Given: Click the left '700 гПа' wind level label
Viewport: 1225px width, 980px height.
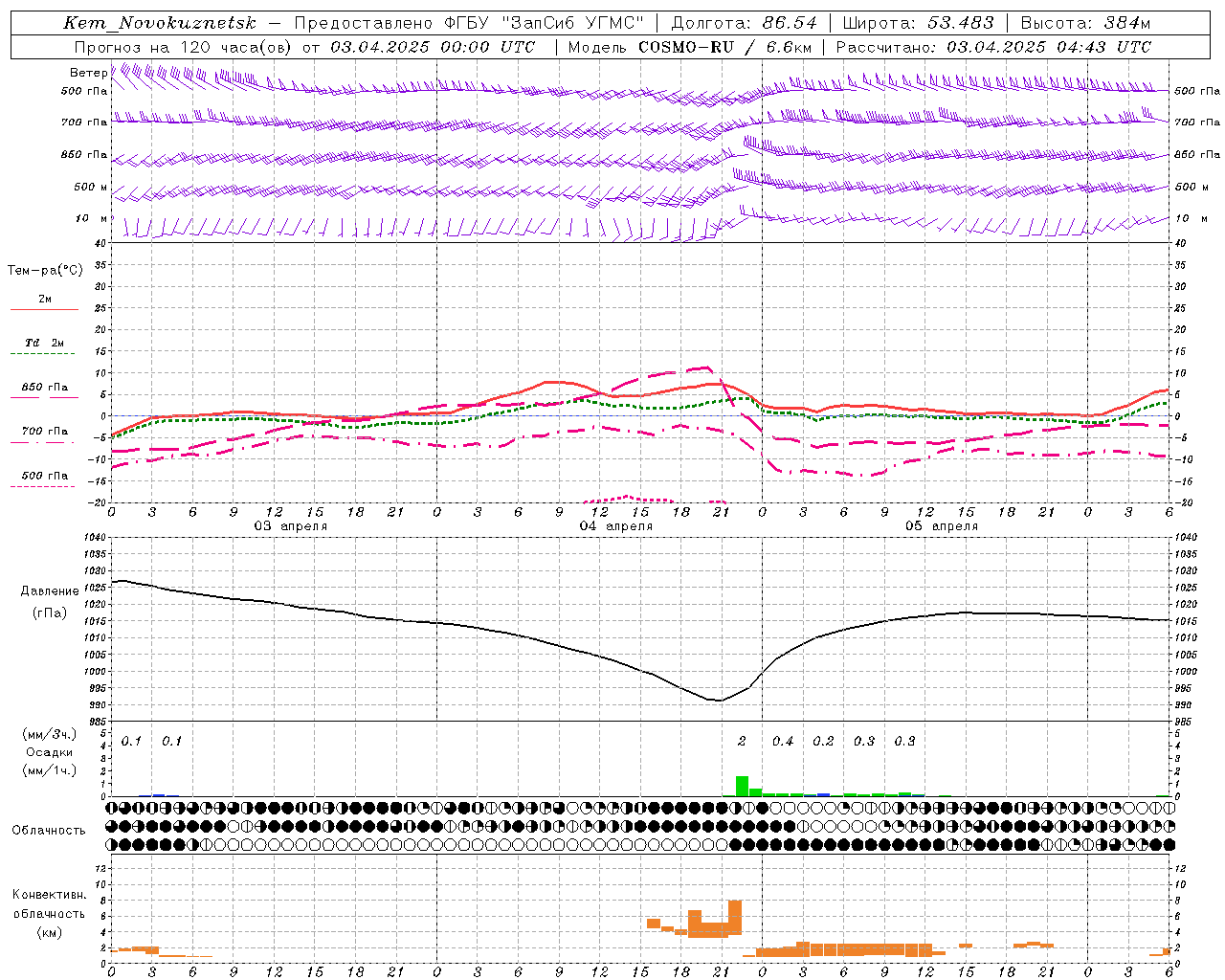Looking at the screenshot, I should pyautogui.click(x=84, y=122).
